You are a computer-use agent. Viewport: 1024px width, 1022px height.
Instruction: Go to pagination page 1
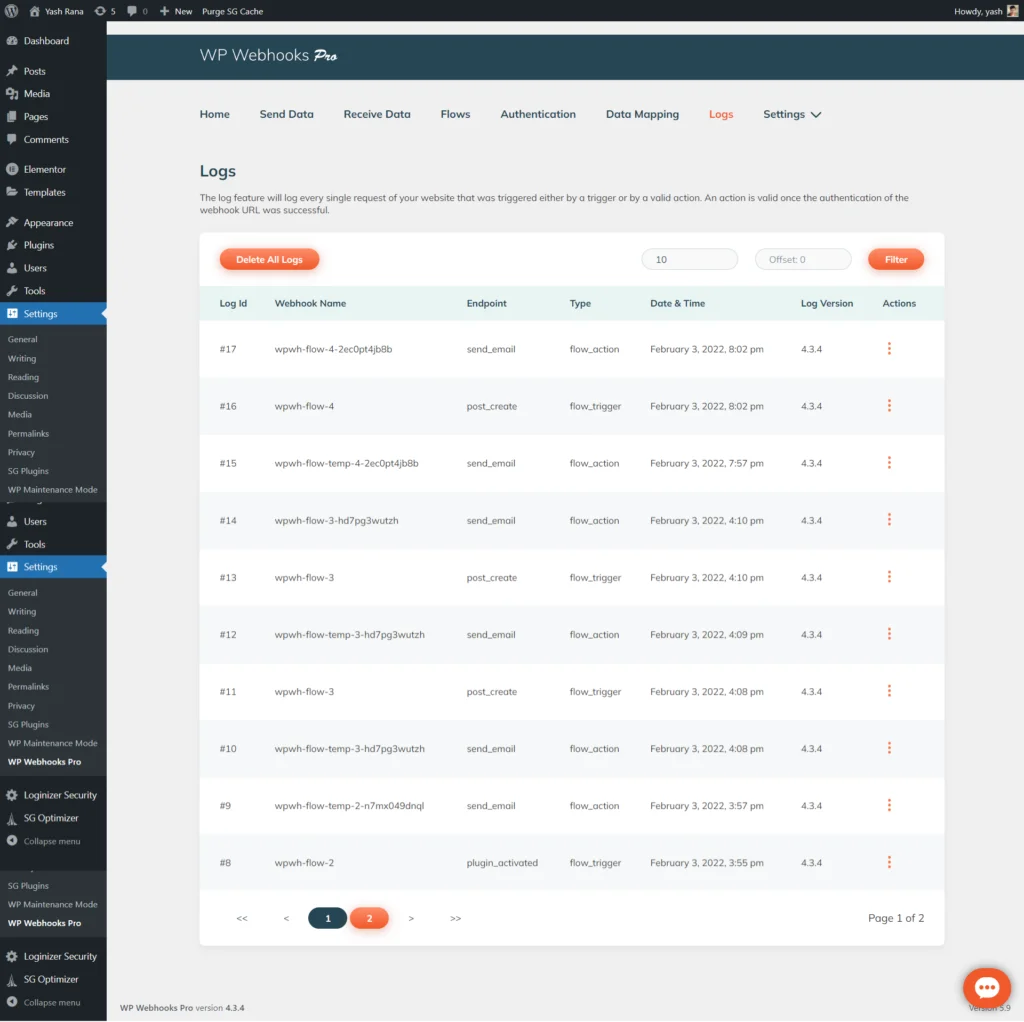pyautogui.click(x=327, y=918)
